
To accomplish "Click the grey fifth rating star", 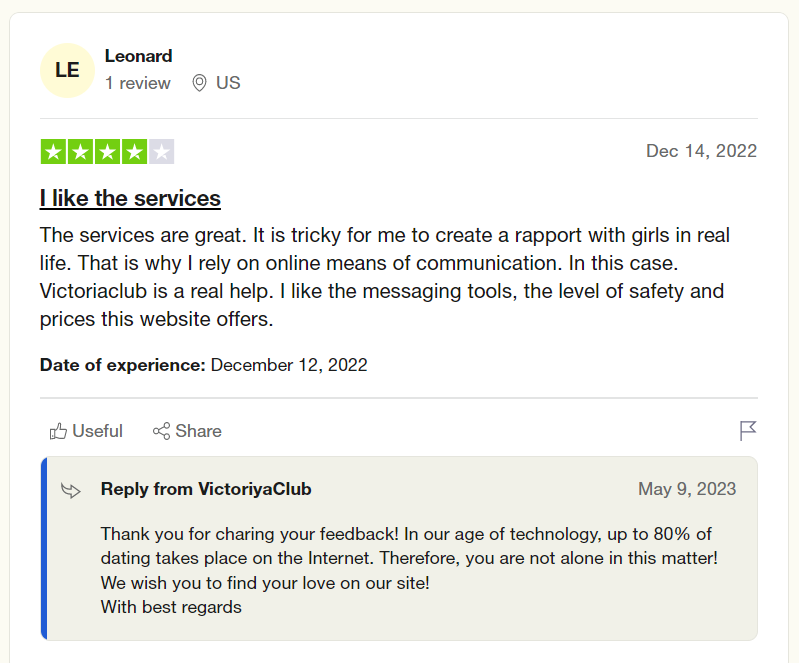I will (162, 152).
